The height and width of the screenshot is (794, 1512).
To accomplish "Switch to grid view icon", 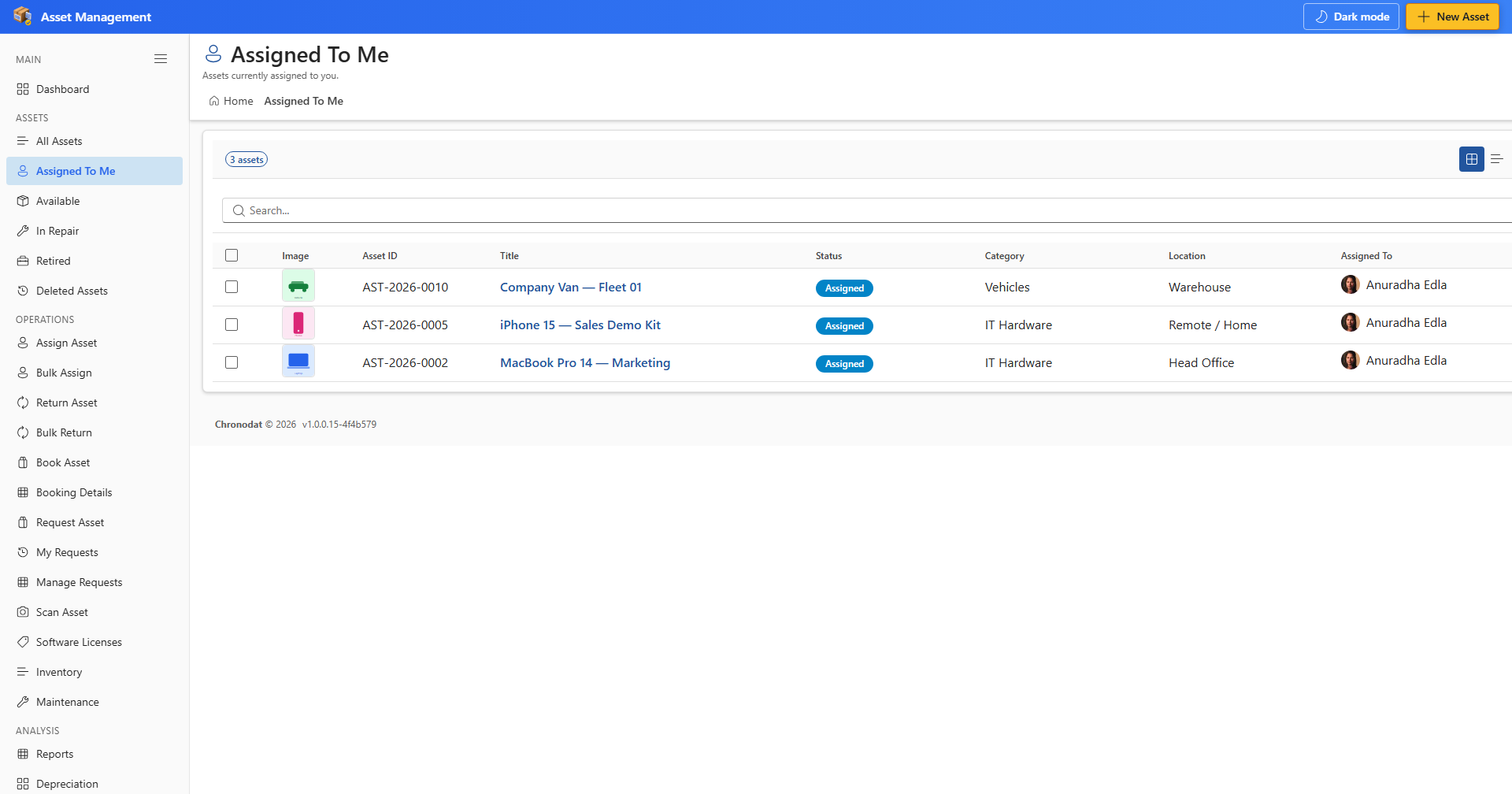I will [1471, 159].
